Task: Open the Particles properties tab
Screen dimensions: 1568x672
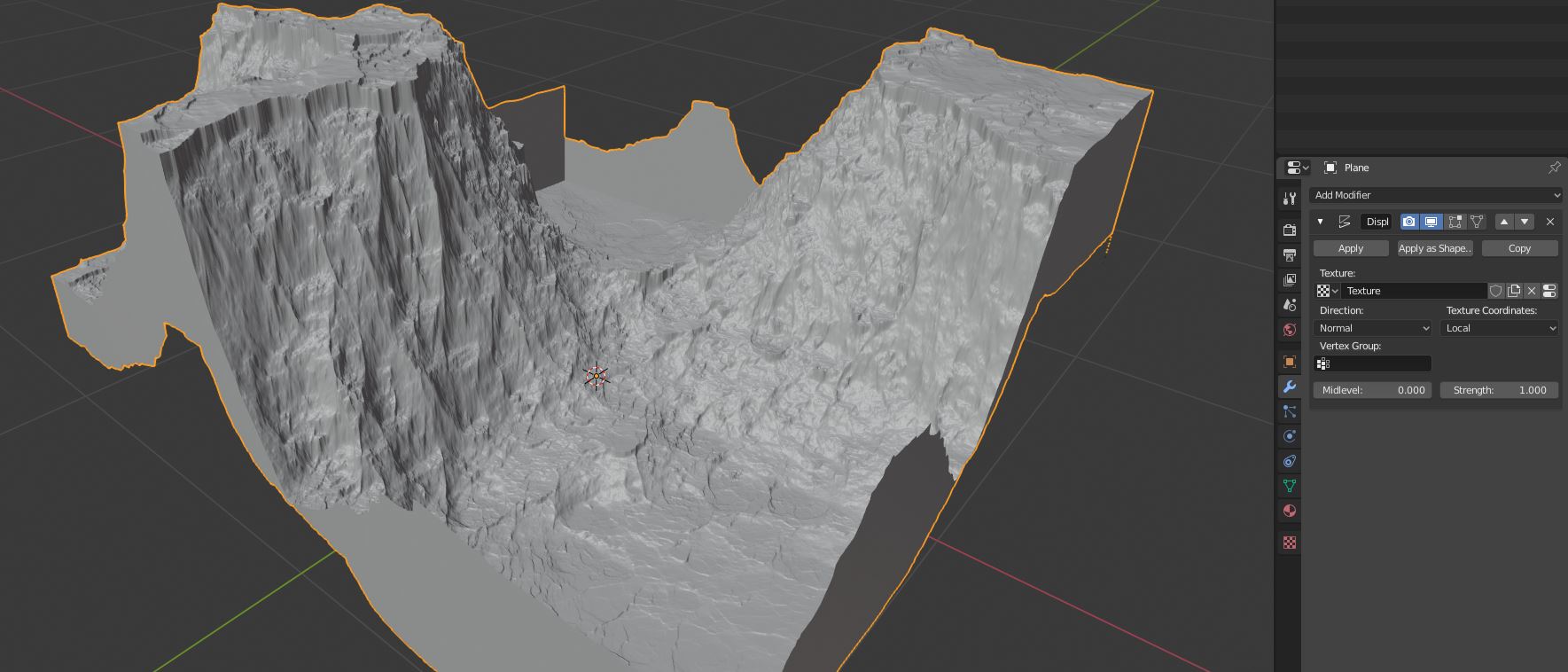Action: pyautogui.click(x=1290, y=410)
